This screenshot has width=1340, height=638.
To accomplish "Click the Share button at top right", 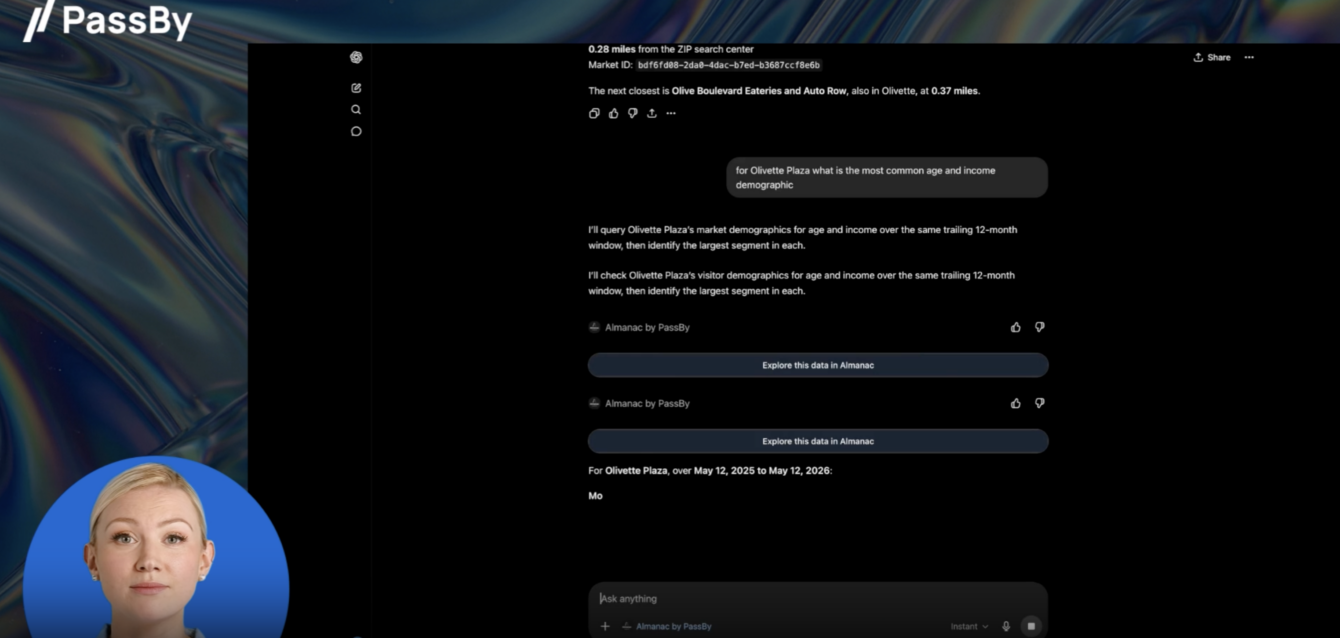I will 1212,57.
